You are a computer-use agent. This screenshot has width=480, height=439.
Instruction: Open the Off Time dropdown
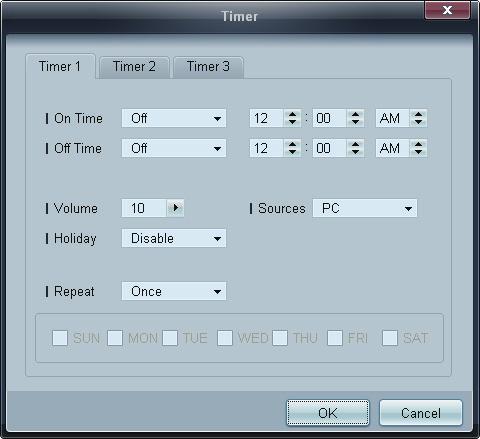(174, 148)
